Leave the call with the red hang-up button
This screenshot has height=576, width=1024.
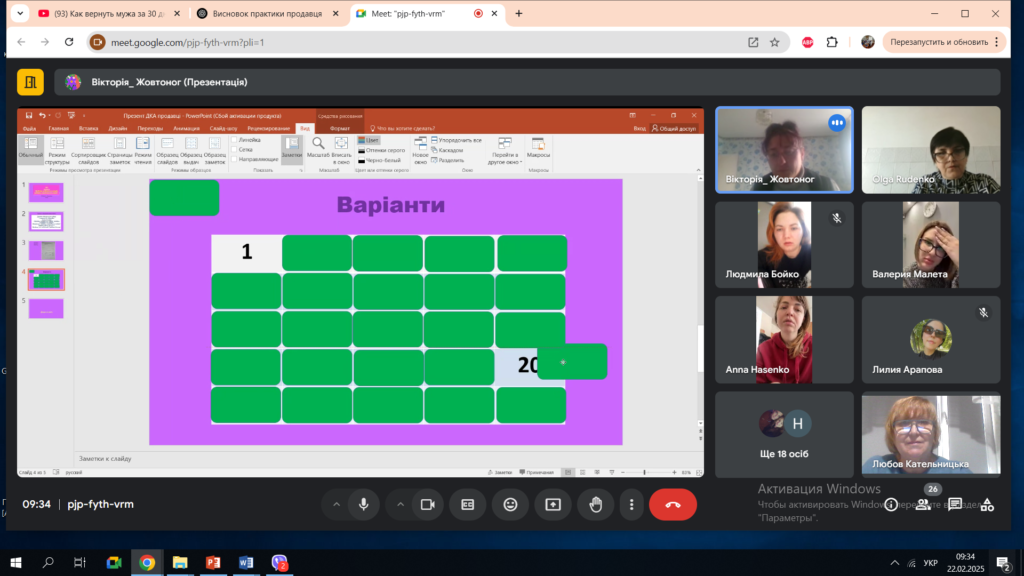[x=673, y=505]
